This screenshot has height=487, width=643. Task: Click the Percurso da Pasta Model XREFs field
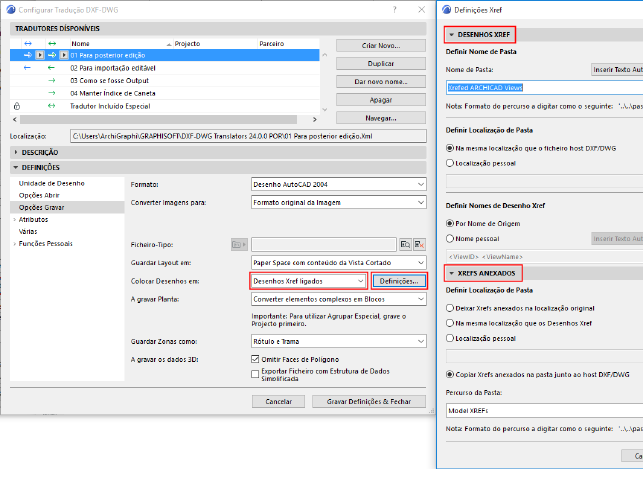click(x=545, y=410)
